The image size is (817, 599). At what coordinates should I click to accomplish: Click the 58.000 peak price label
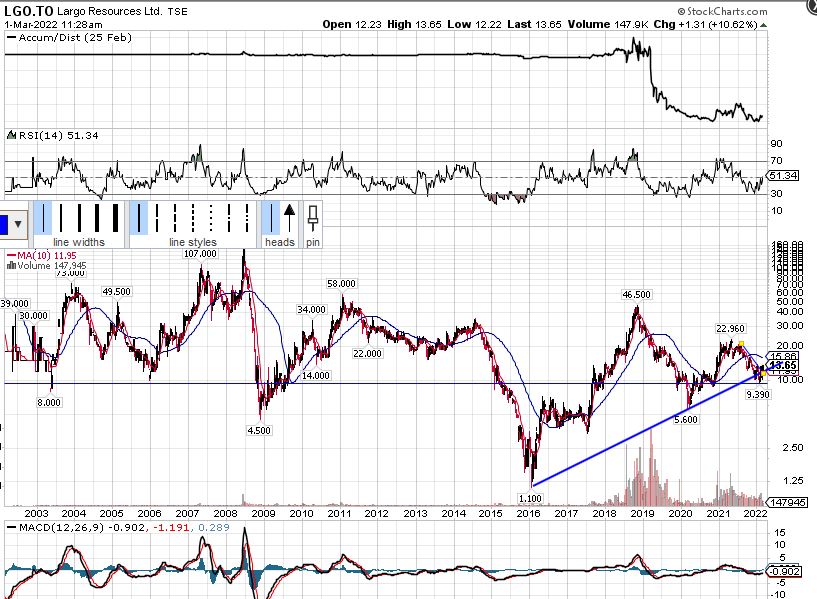tap(341, 284)
